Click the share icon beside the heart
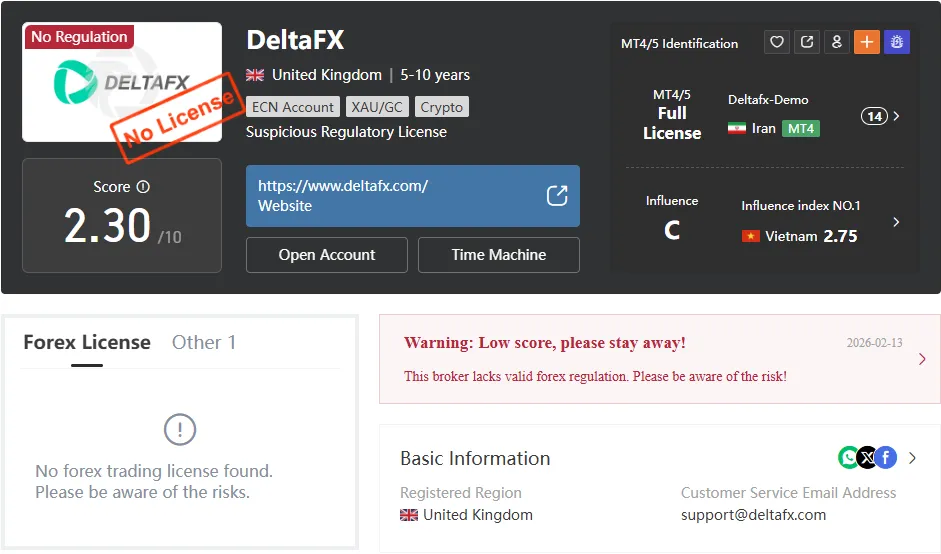941x554 pixels. coord(807,42)
